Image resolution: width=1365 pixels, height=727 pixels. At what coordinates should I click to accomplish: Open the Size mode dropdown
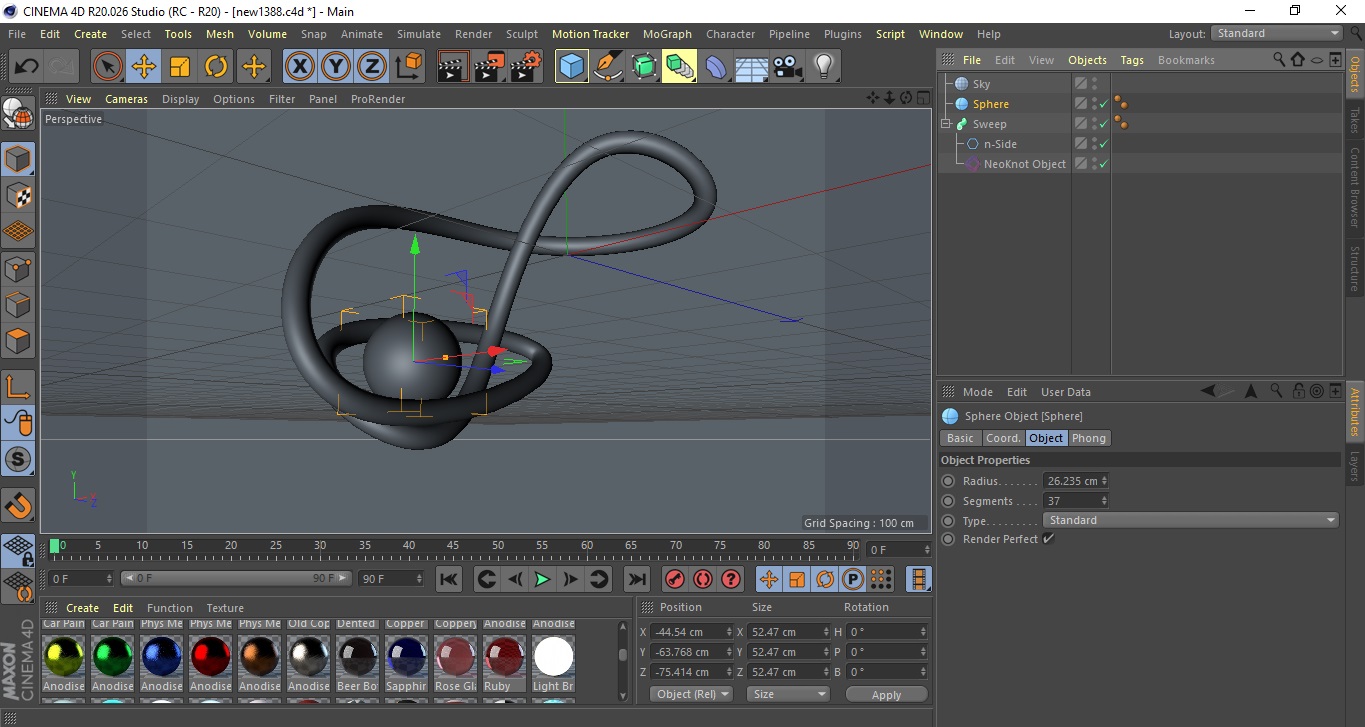[x=789, y=694]
